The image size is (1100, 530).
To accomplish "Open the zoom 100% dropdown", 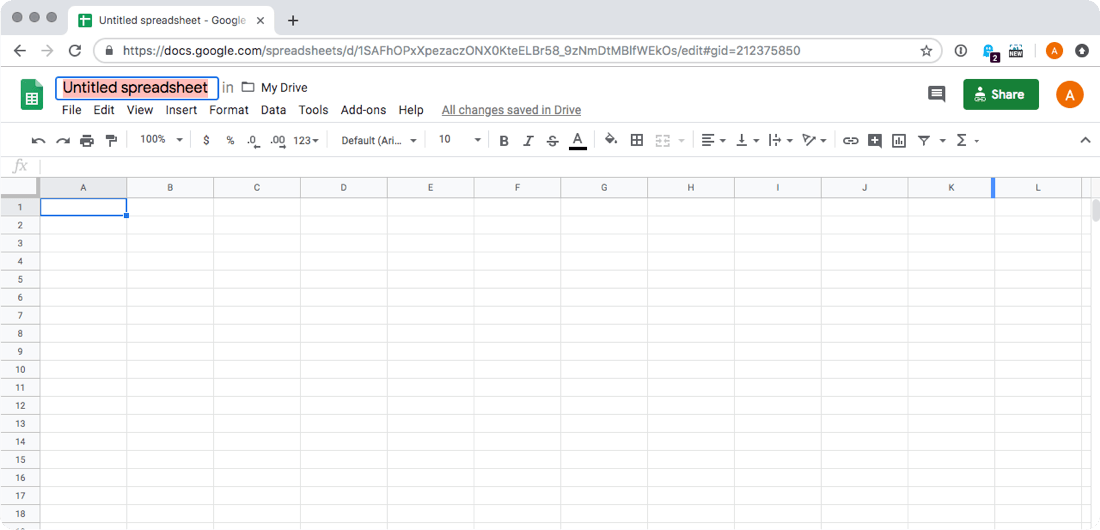I will tap(161, 140).
